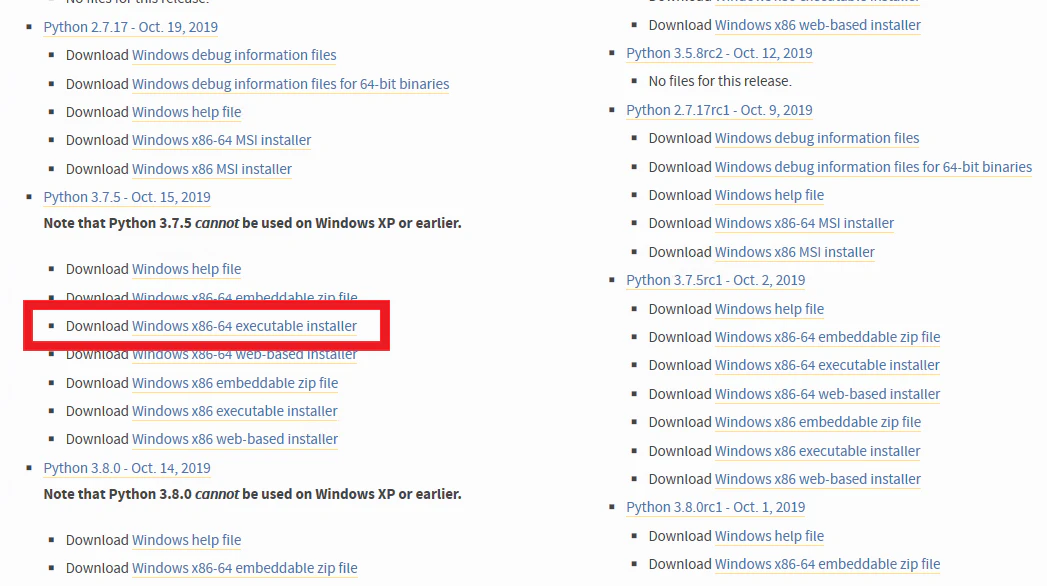The image size is (1047, 586).
Task: Choose Windows x86 web-based installer under Python 3.7.5
Action: coord(235,438)
